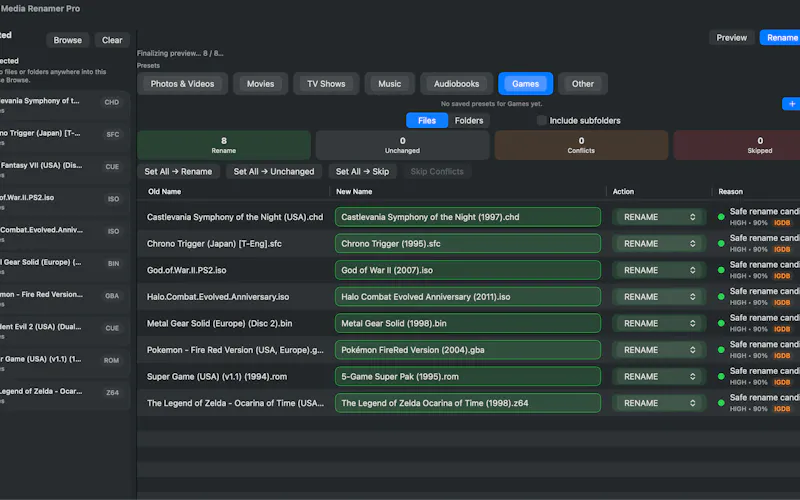
Task: Click old name God.of.War.II.PS2.iso
Action: coord(186,270)
